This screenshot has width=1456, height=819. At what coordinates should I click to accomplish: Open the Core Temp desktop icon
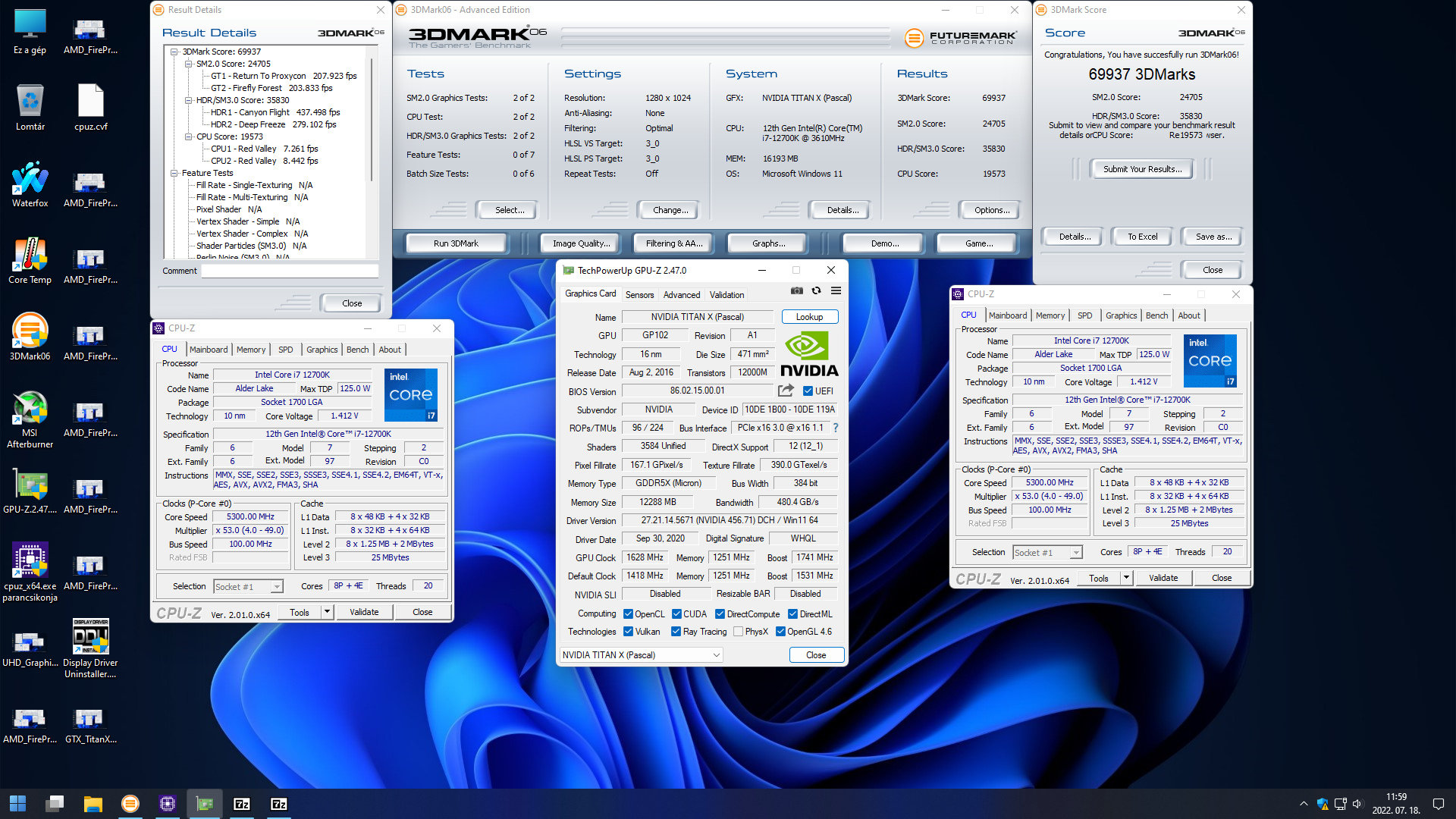click(30, 260)
